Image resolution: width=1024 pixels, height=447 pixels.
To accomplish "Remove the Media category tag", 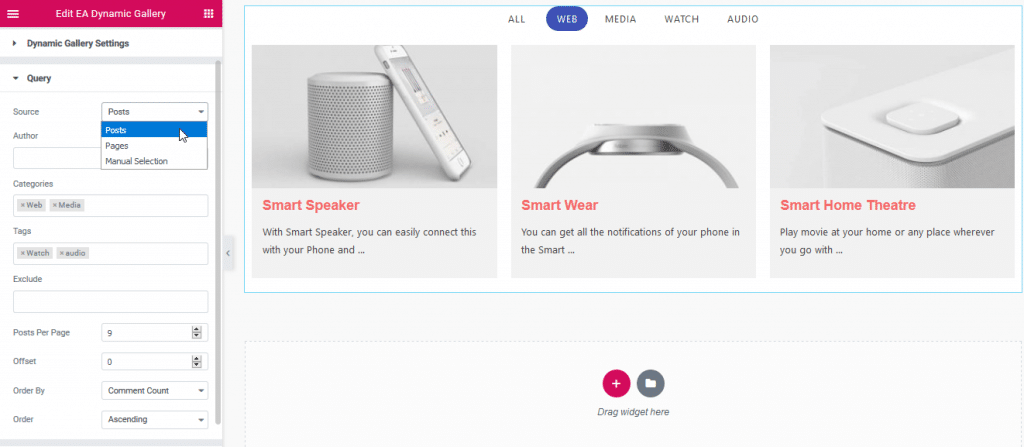I will [55, 205].
